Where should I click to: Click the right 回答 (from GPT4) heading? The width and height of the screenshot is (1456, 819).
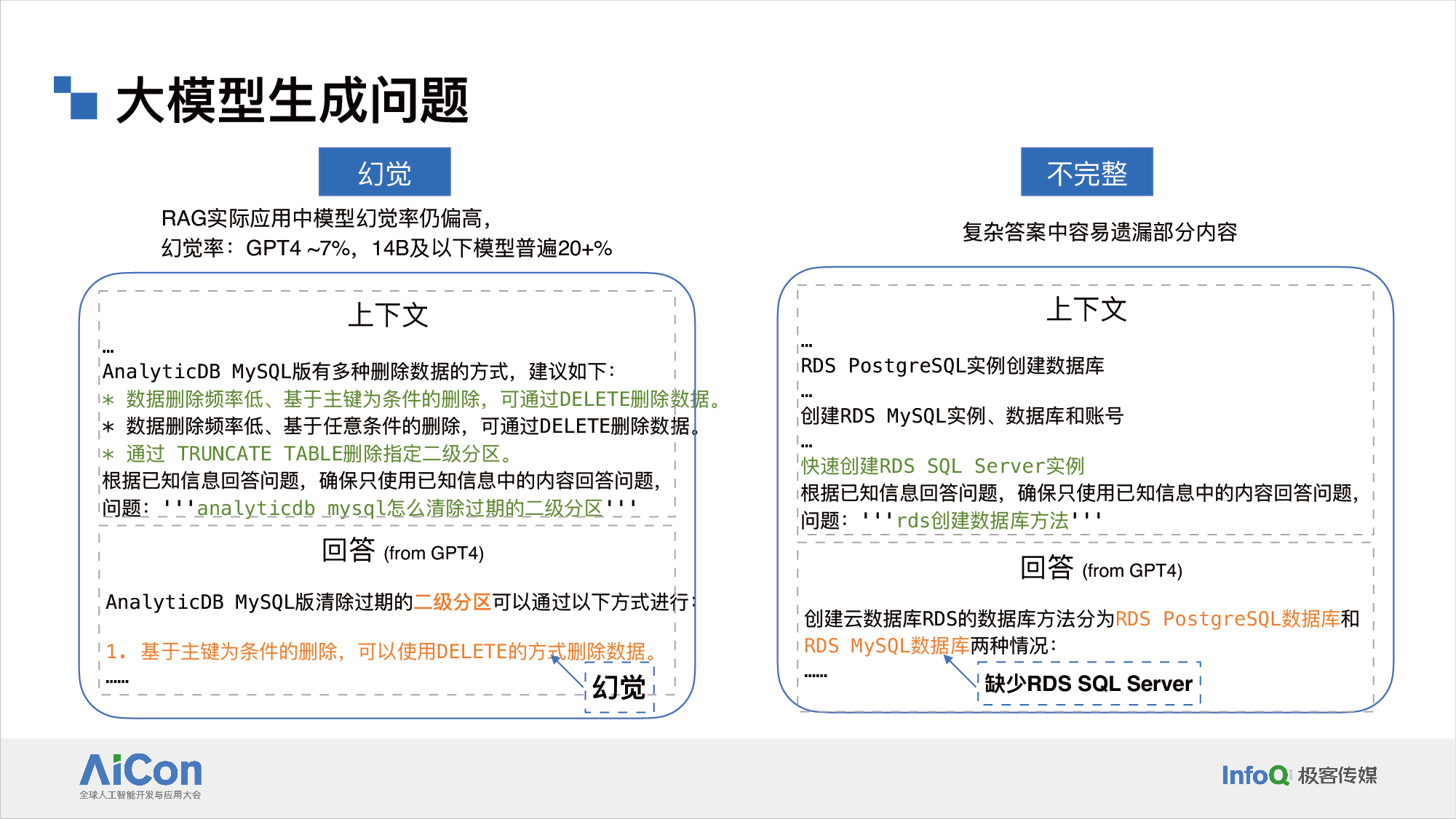pos(1101,568)
